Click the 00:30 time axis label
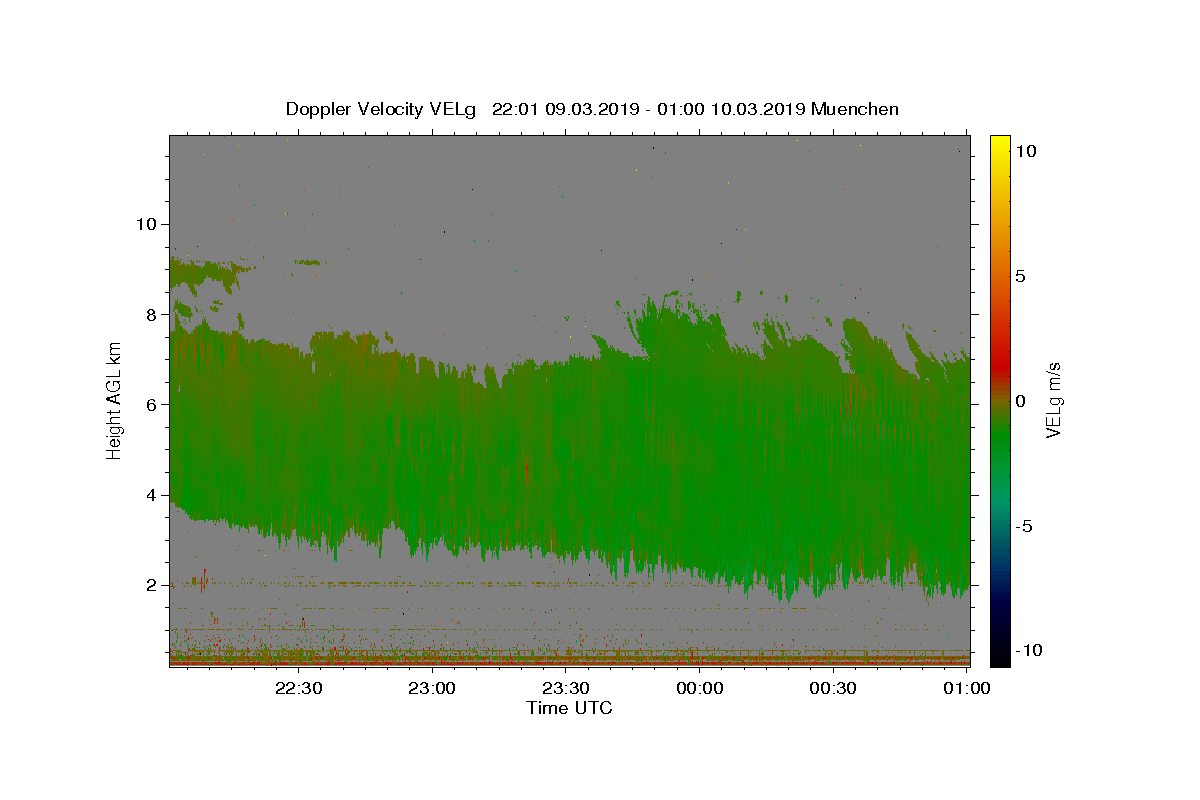This screenshot has height=800, width=1200. click(x=833, y=688)
